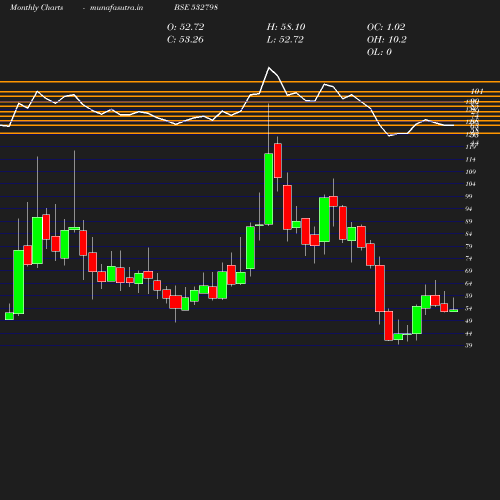Click the low value 'L: 52.72'
Image resolution: width=500 pixels, height=500 pixels.
coord(285,40)
